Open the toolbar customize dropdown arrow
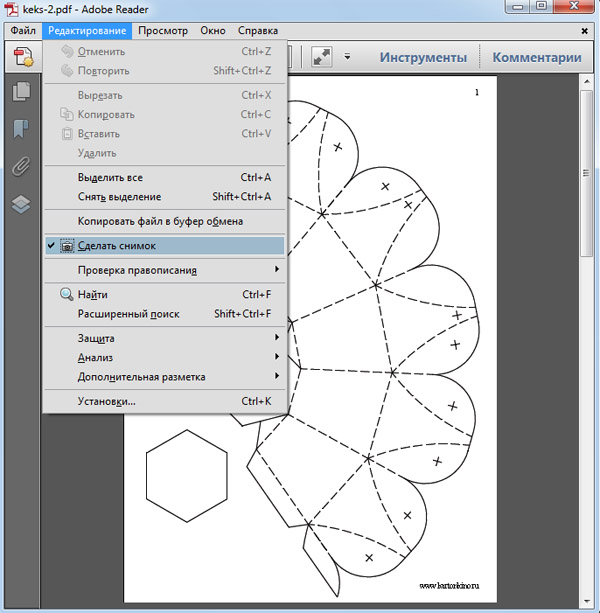 [x=347, y=57]
